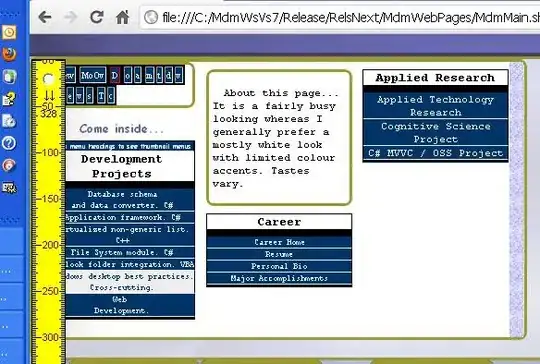
Task: Open the yellow clock icon in the taskbar
Action: [9, 32]
